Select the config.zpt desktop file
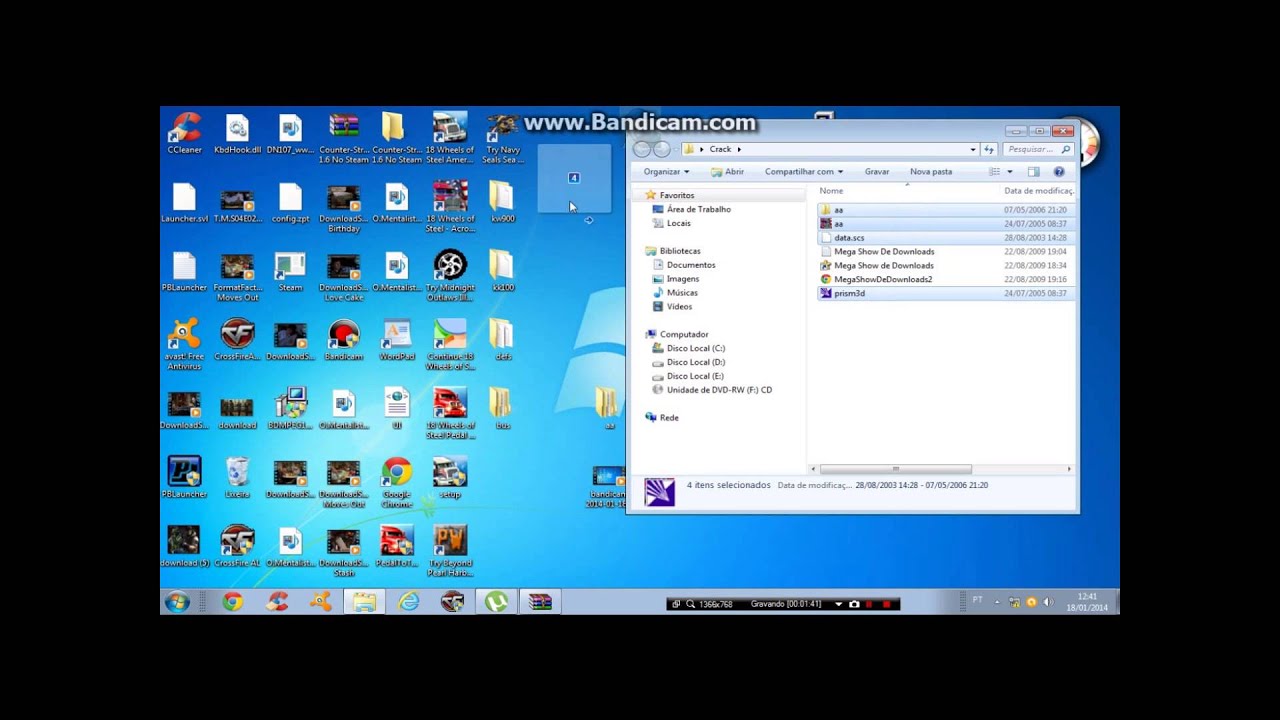This screenshot has height=720, width=1280. [290, 203]
